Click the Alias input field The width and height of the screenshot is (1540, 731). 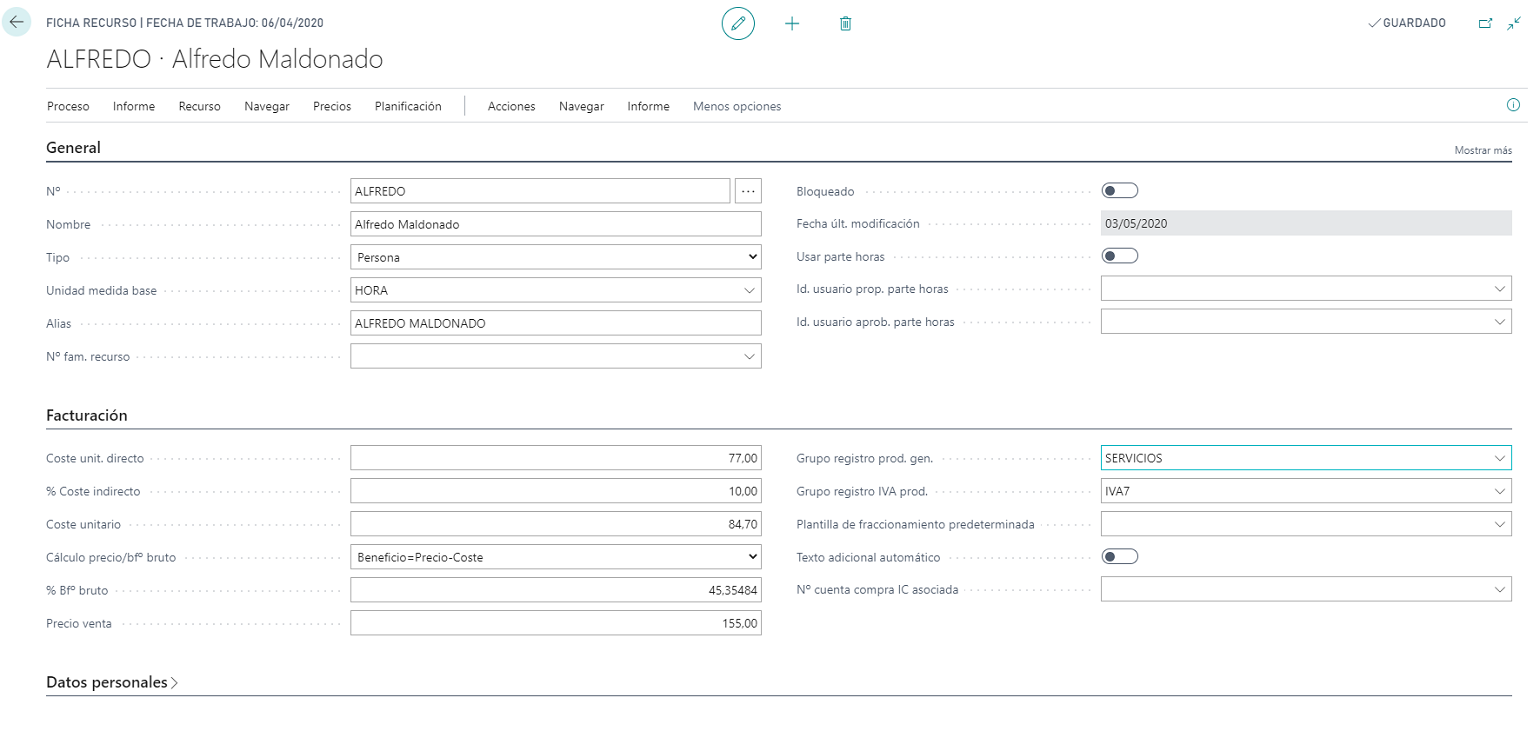click(556, 323)
